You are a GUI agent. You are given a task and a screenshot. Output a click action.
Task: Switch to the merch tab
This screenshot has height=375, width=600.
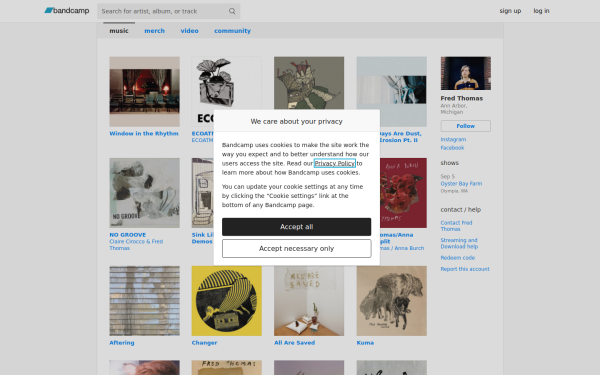click(x=155, y=31)
